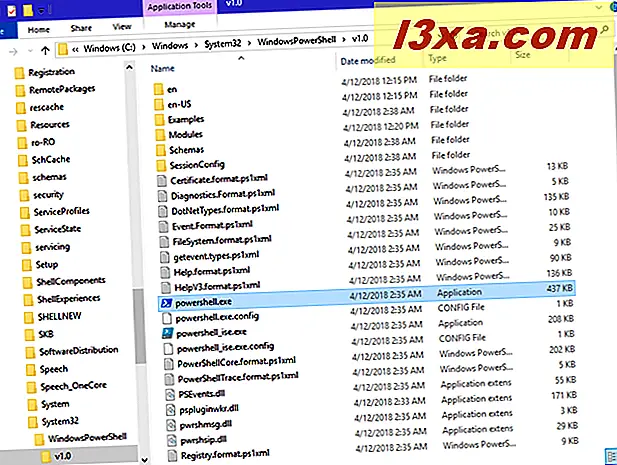Select powershell.exe application icon

tap(166, 303)
